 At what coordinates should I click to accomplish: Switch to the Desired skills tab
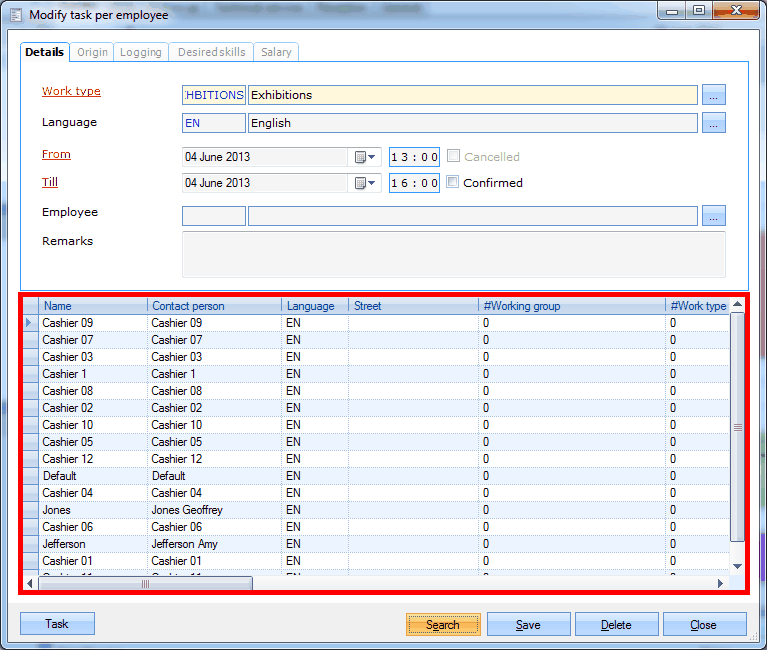210,52
